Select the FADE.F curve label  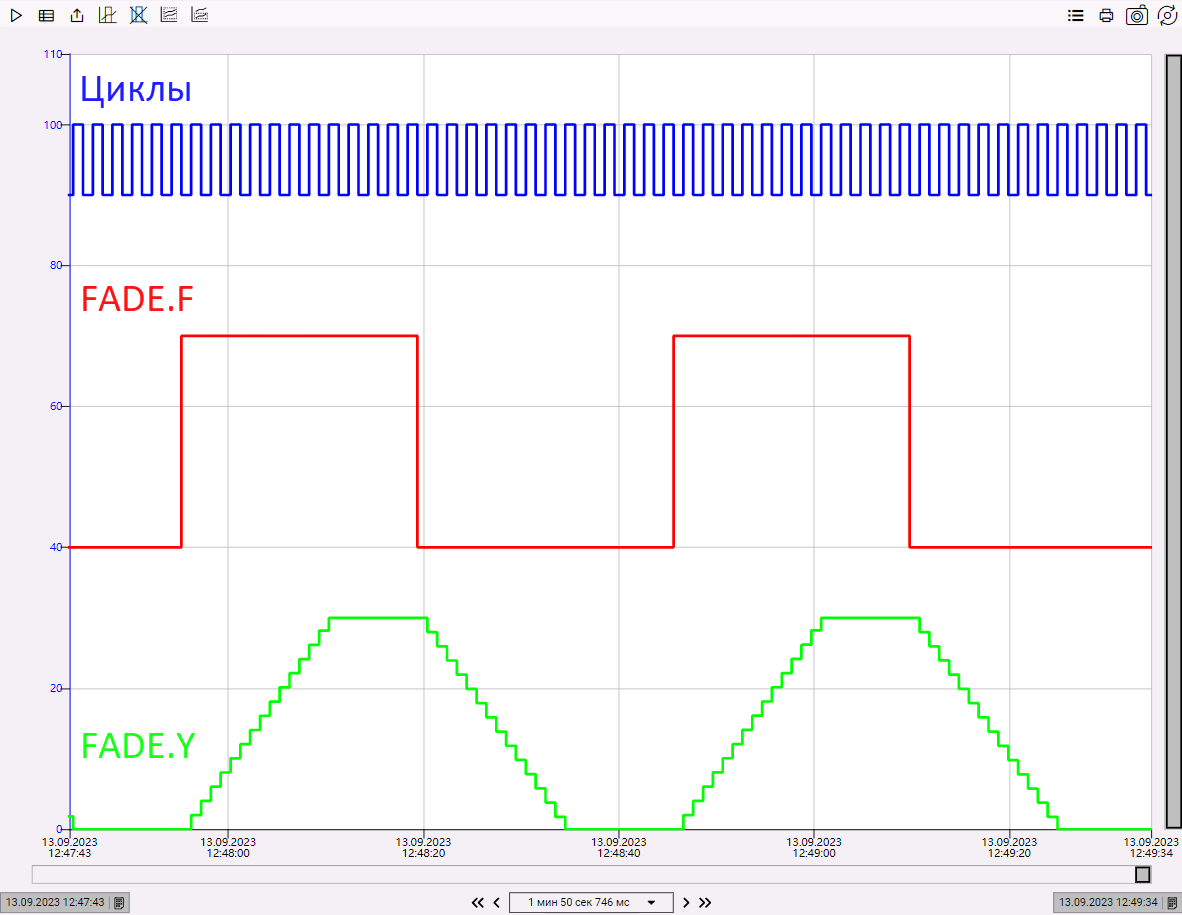137,298
